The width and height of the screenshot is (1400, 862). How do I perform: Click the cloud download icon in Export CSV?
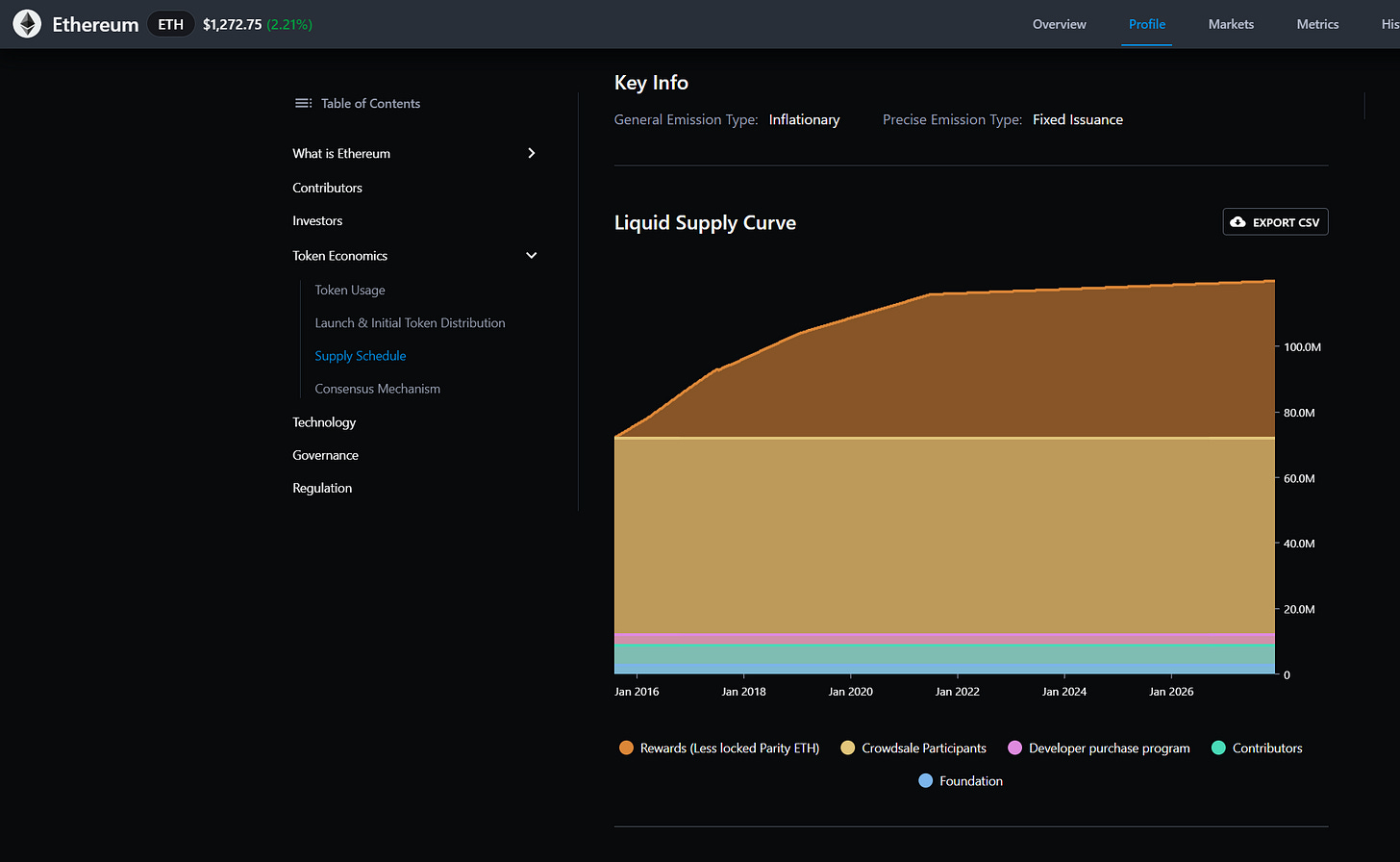pos(1238,222)
